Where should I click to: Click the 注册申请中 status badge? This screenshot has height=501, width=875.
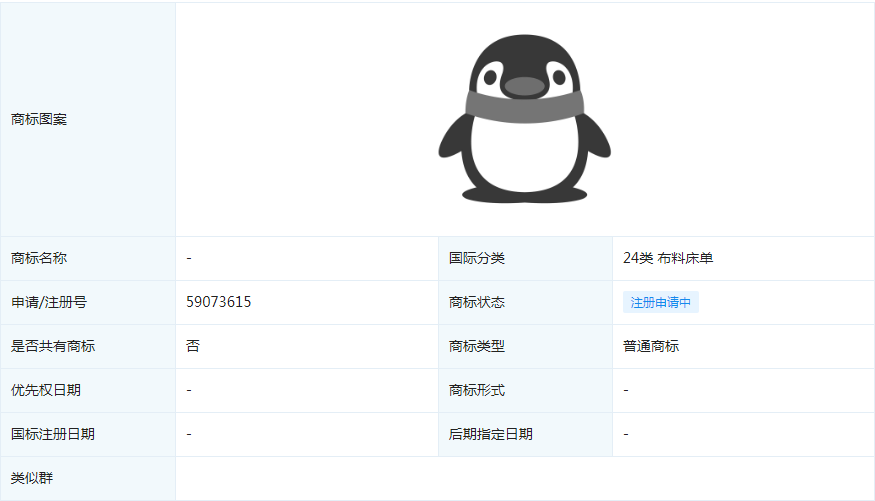click(x=661, y=302)
